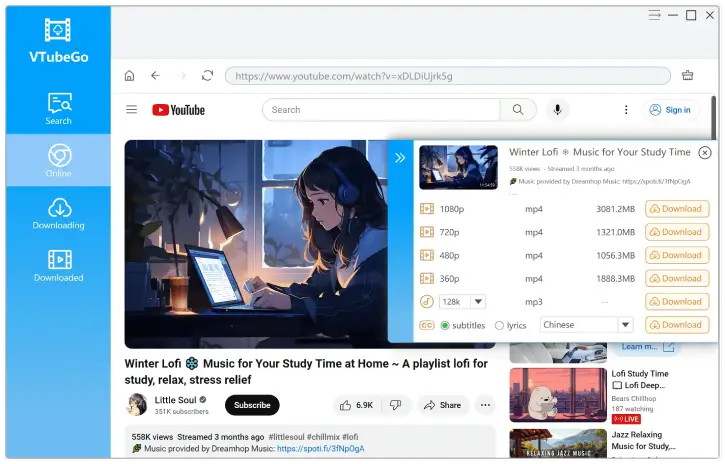Open Jazz Relaxing Music thumbnail
Screen dimensions: 725x464
tap(558, 444)
